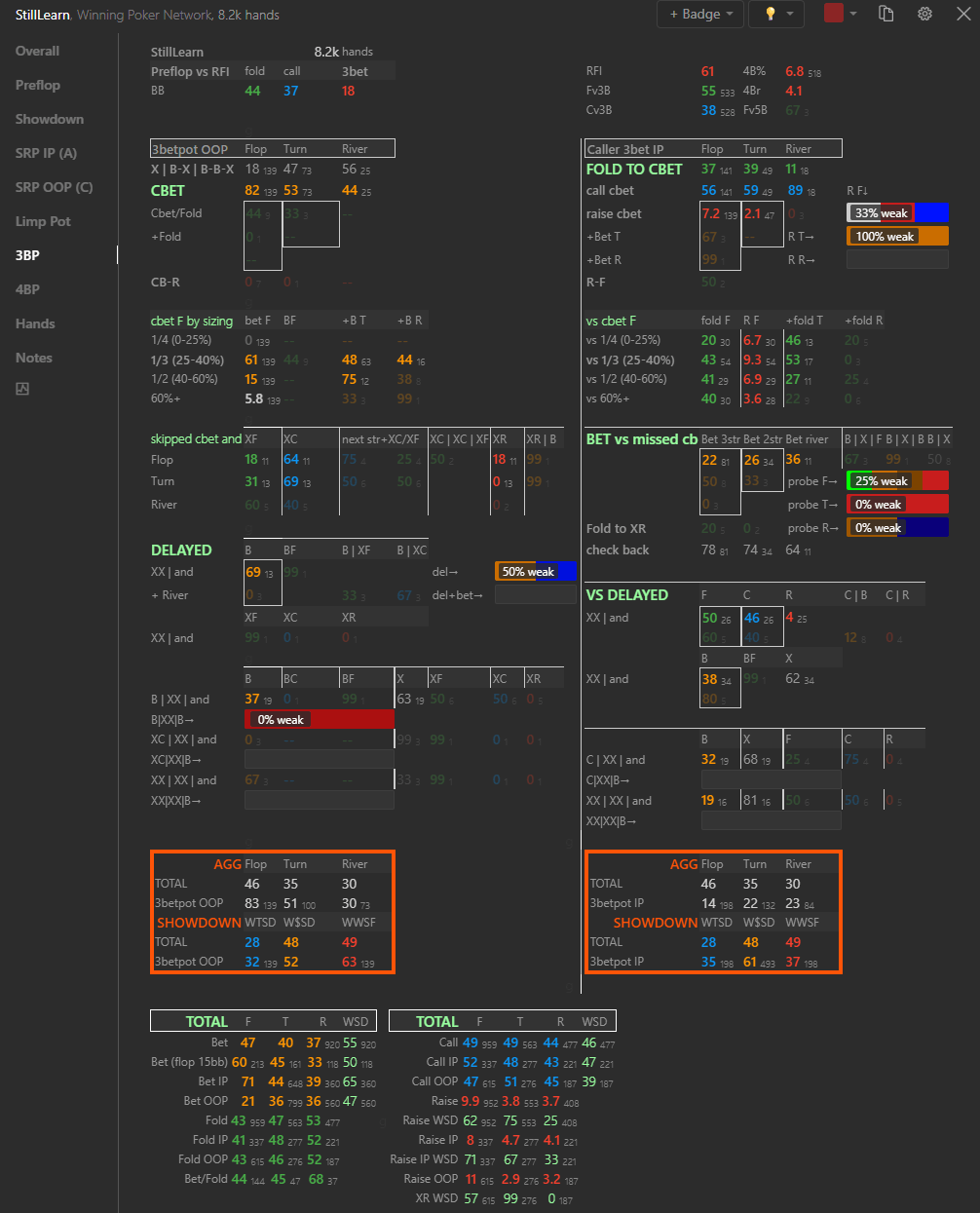Switch to the Preflop tab
The image size is (980, 1213).
[37, 85]
